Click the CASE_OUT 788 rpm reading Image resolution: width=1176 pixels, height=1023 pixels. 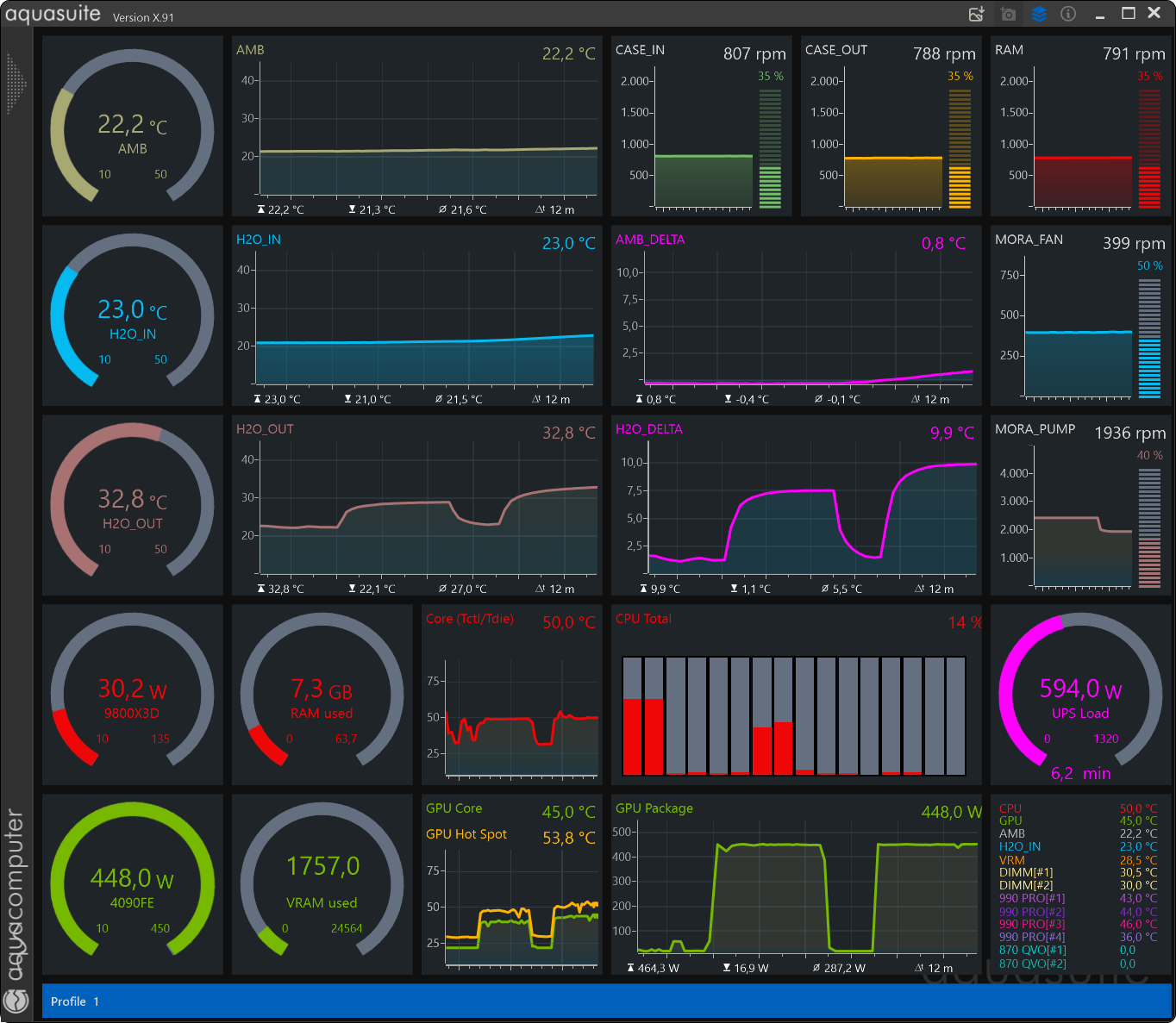tap(944, 53)
